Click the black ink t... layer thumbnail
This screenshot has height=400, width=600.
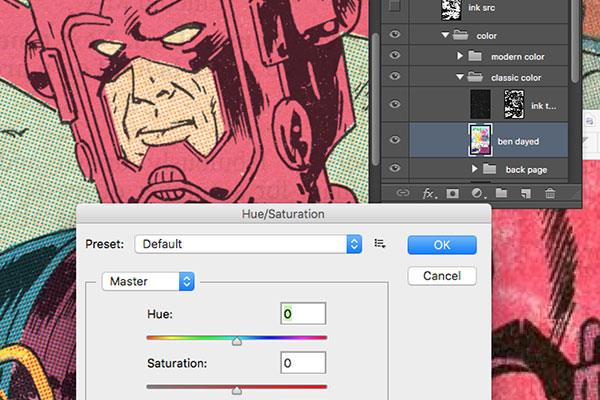pyautogui.click(x=480, y=104)
